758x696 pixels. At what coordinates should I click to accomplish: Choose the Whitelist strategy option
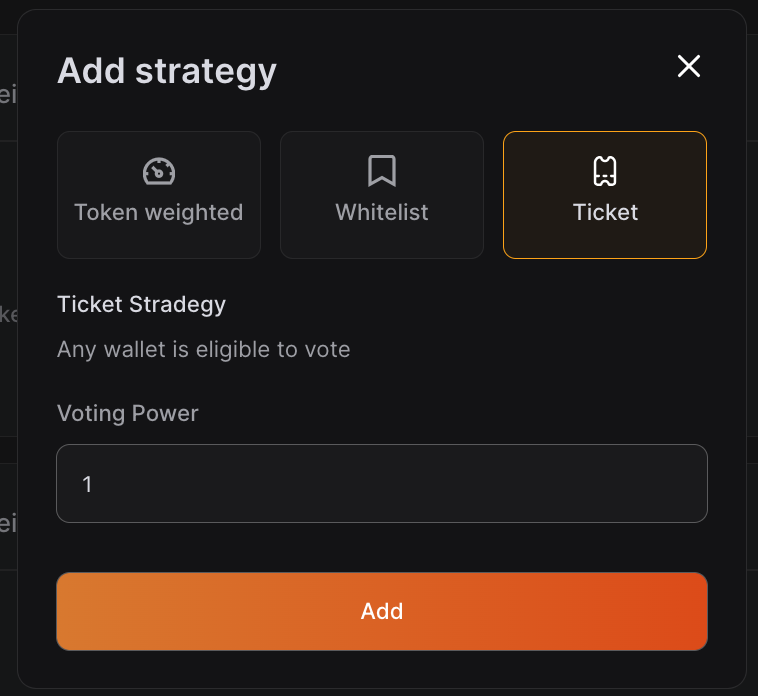pyautogui.click(x=382, y=195)
